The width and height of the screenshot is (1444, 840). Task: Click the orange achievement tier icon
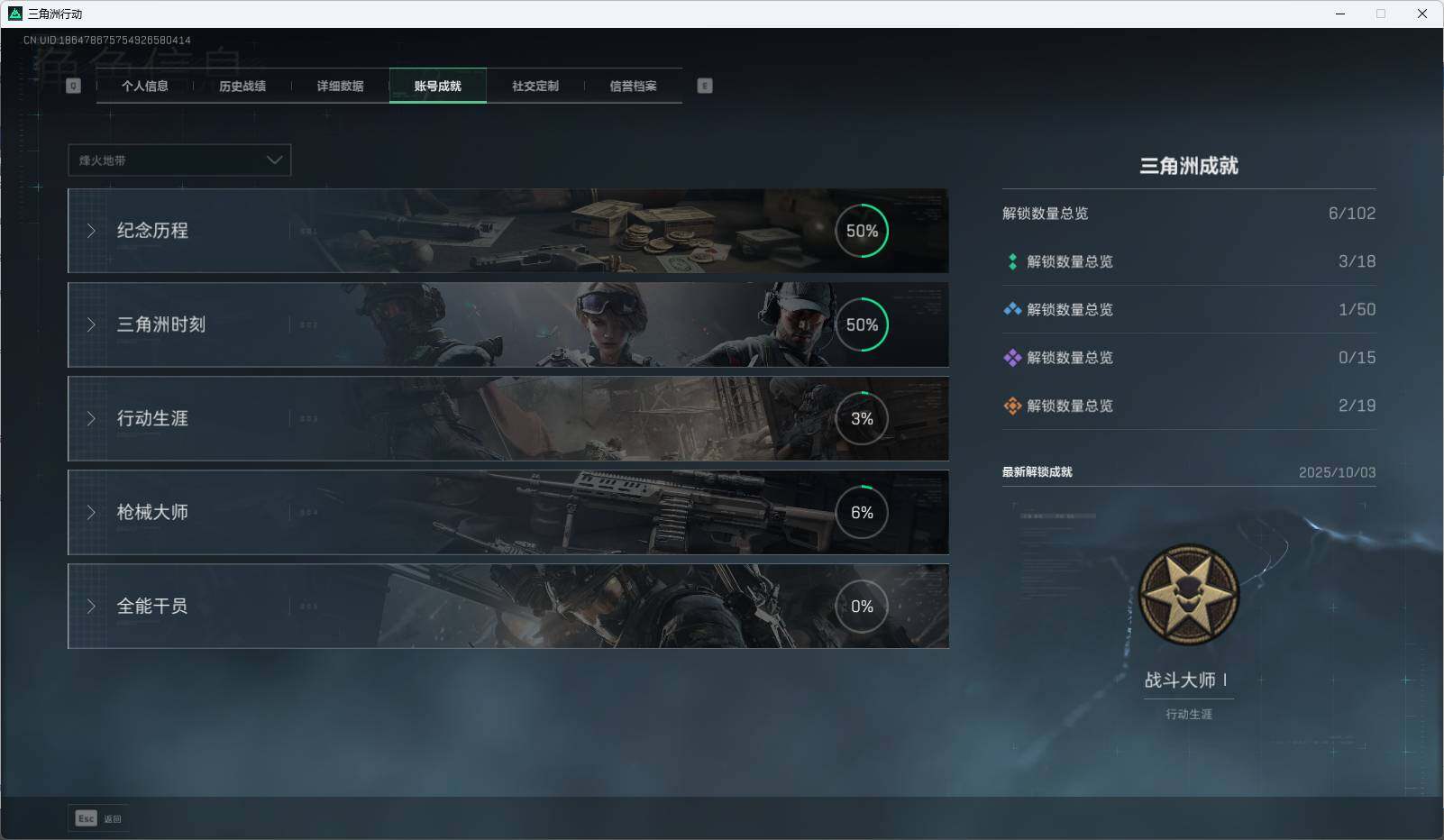coord(1012,406)
